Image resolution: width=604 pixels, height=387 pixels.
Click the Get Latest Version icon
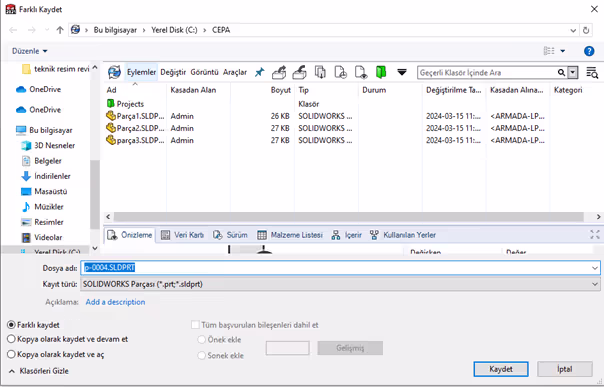320,72
